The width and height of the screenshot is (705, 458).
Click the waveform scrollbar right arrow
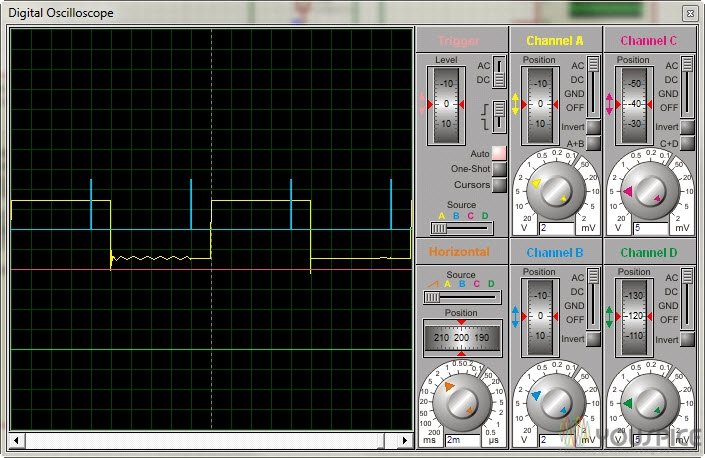pyautogui.click(x=405, y=440)
